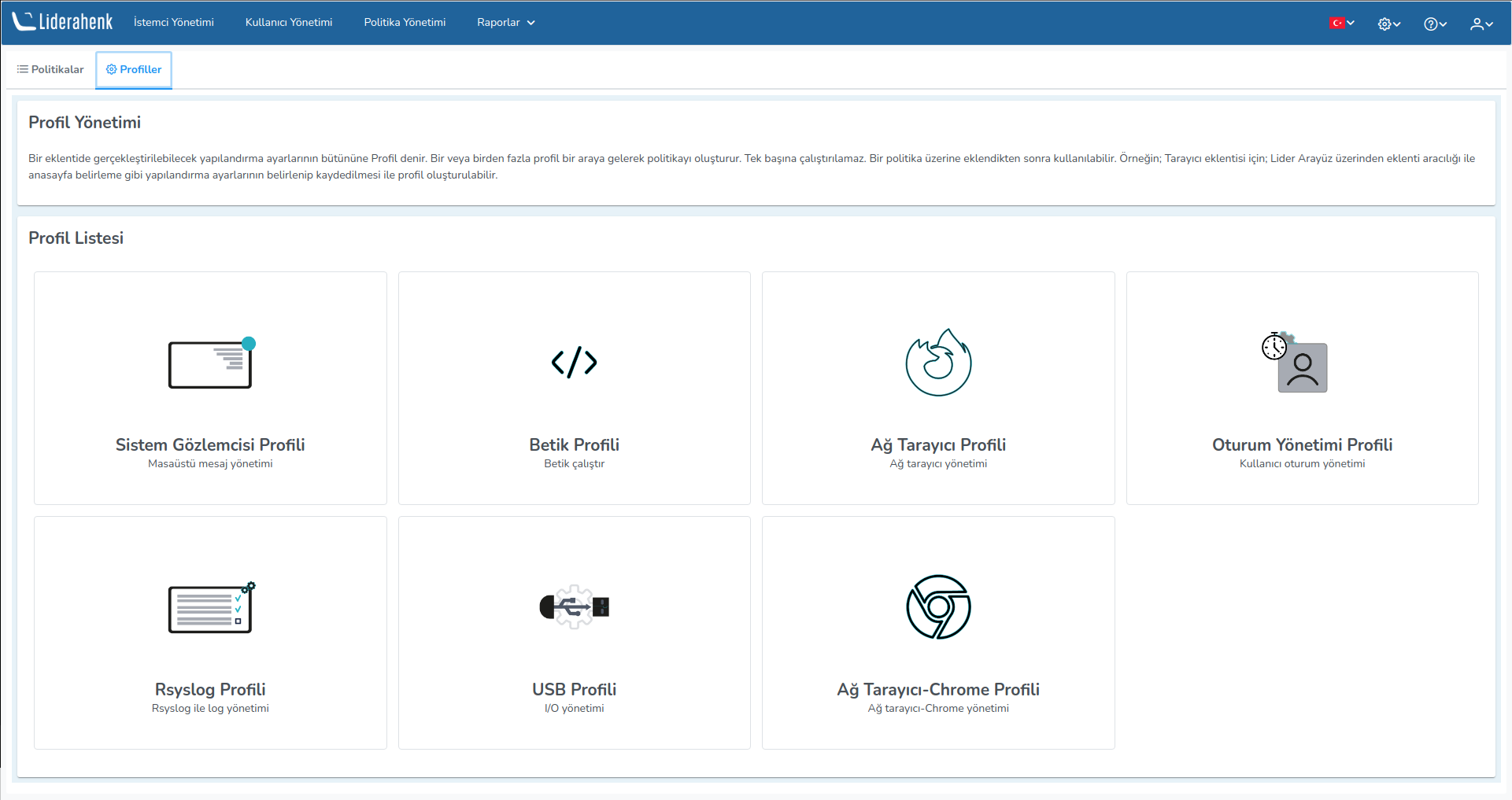
Task: Open İstemci Yönetimi menu item
Action: click(x=173, y=22)
